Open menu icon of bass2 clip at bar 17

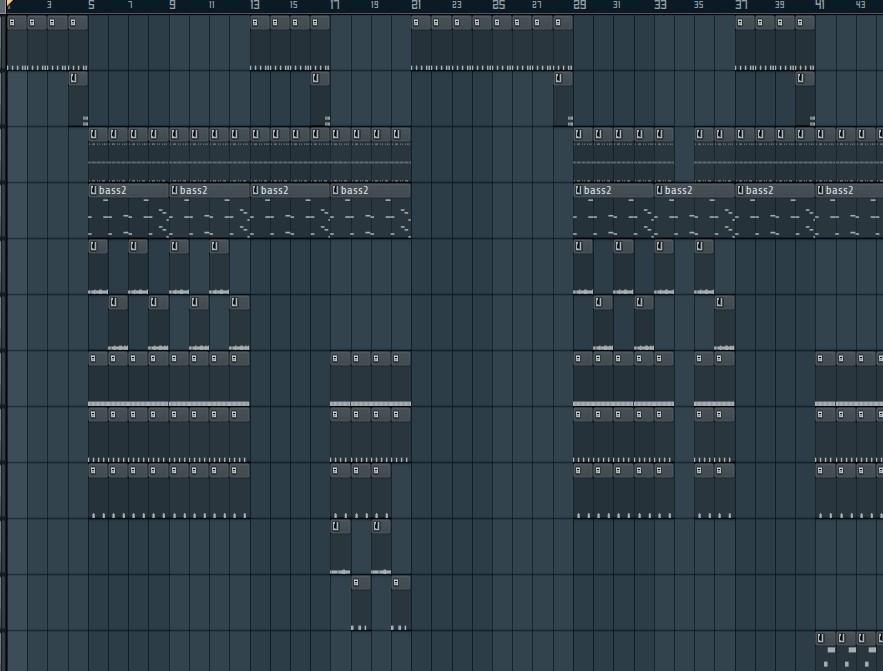point(337,190)
